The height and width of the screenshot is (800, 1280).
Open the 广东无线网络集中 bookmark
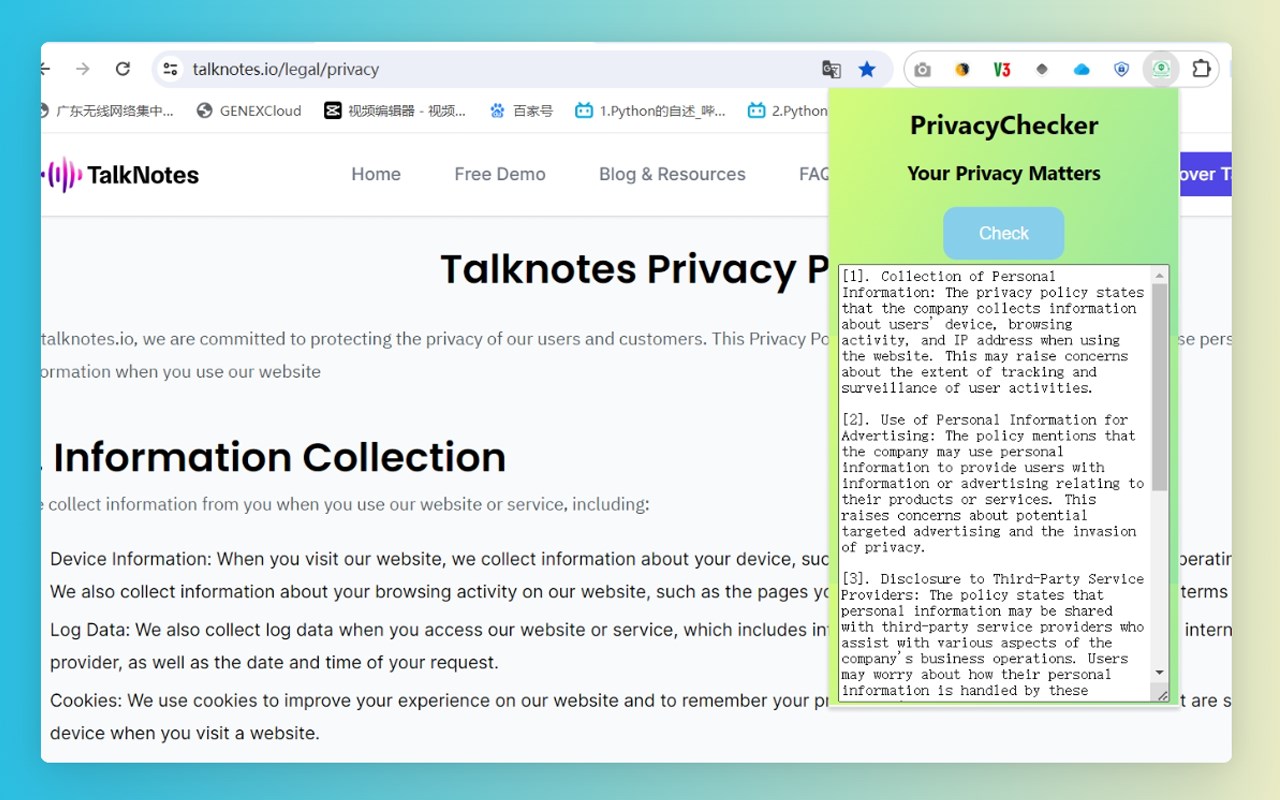coord(106,111)
